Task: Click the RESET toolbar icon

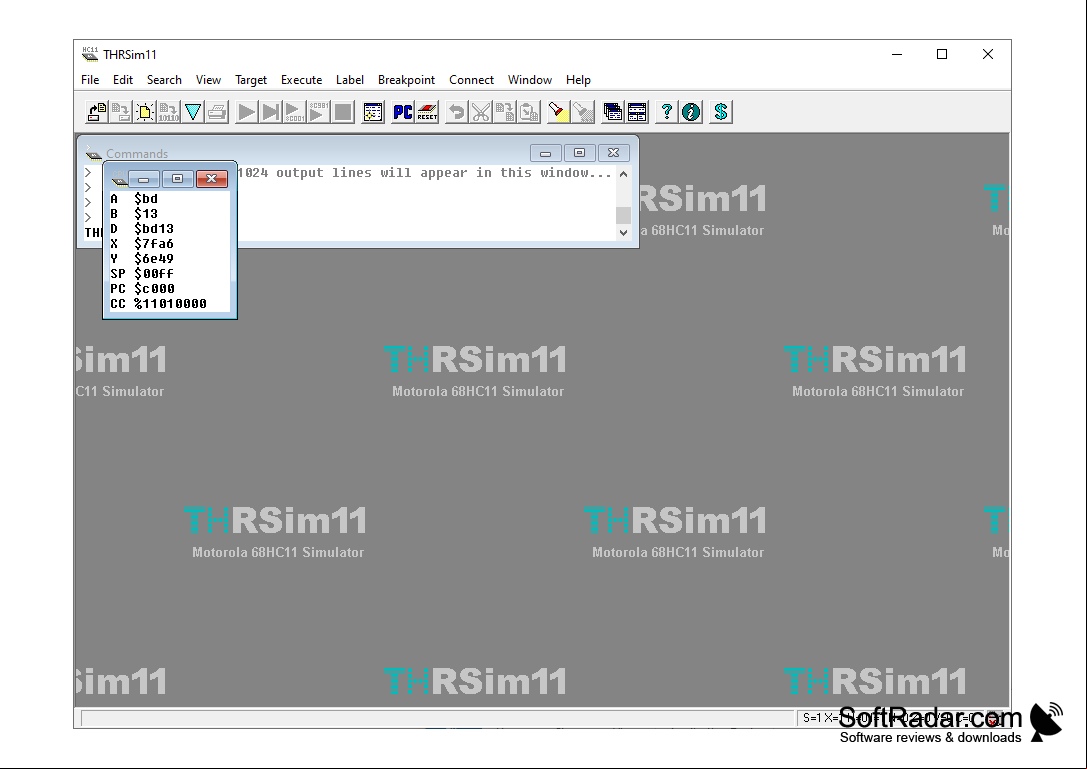Action: 427,112
